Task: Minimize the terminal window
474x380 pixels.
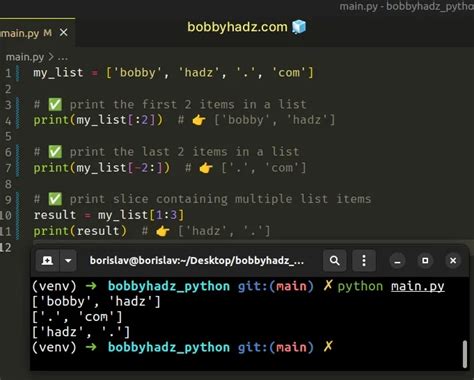Action: tap(397, 261)
